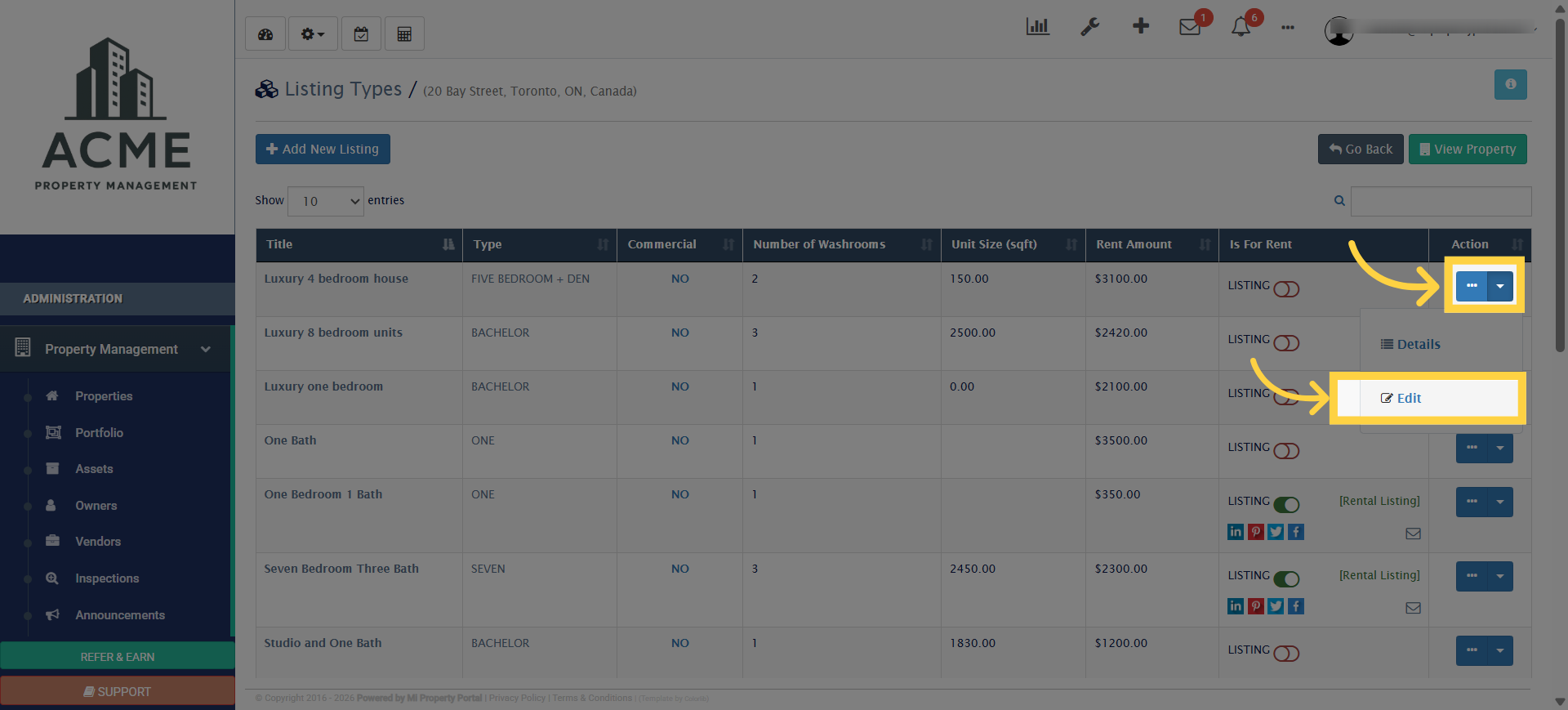This screenshot has height=710, width=1568.
Task: Sort by Number of Washrooms column
Action: [x=842, y=244]
